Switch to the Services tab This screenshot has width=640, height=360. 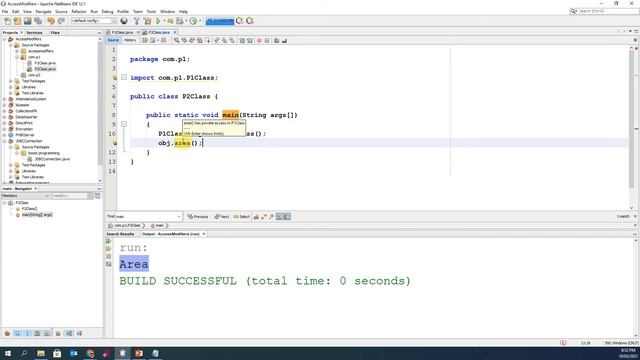point(34,32)
